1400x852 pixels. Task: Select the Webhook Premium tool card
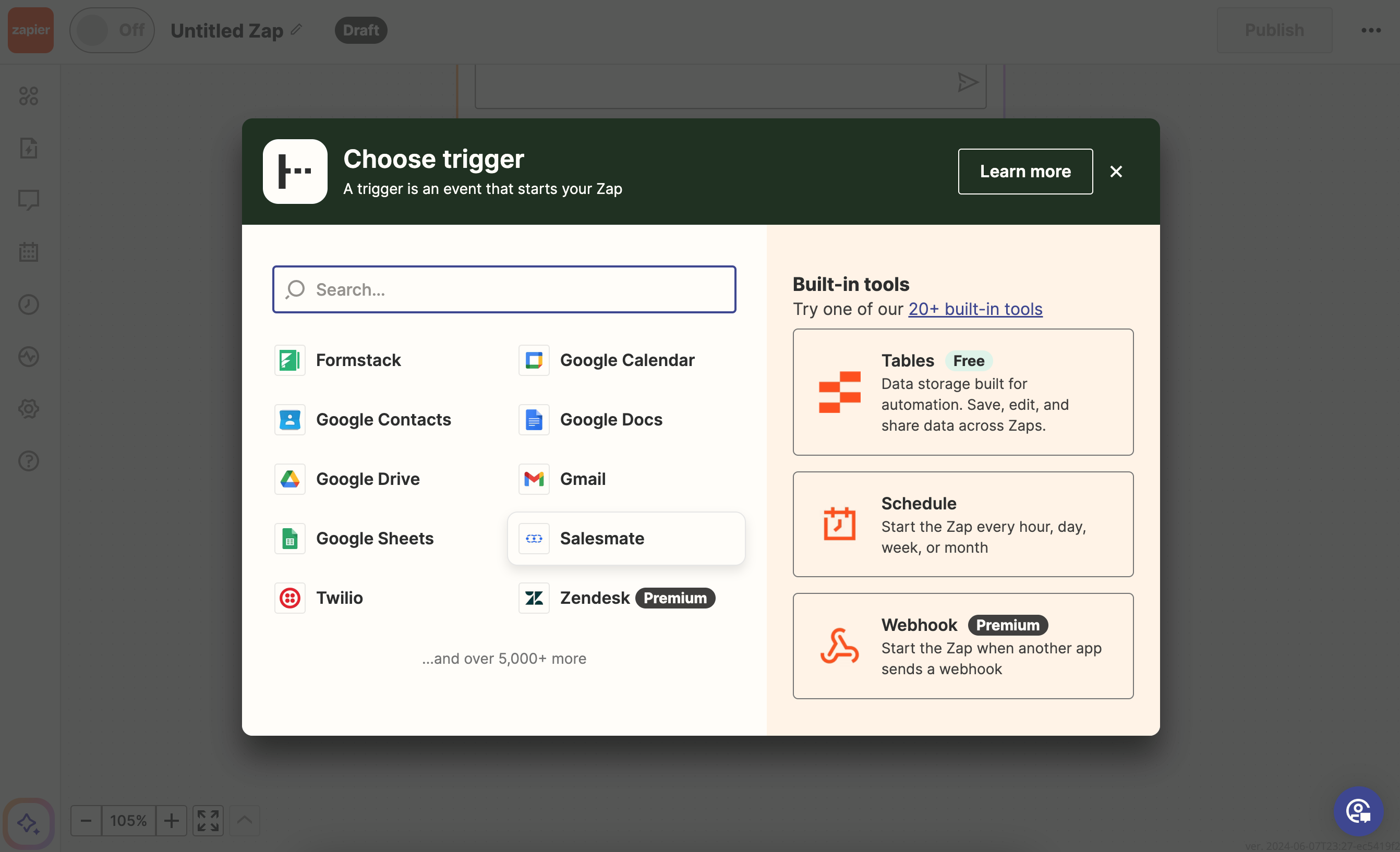(962, 646)
